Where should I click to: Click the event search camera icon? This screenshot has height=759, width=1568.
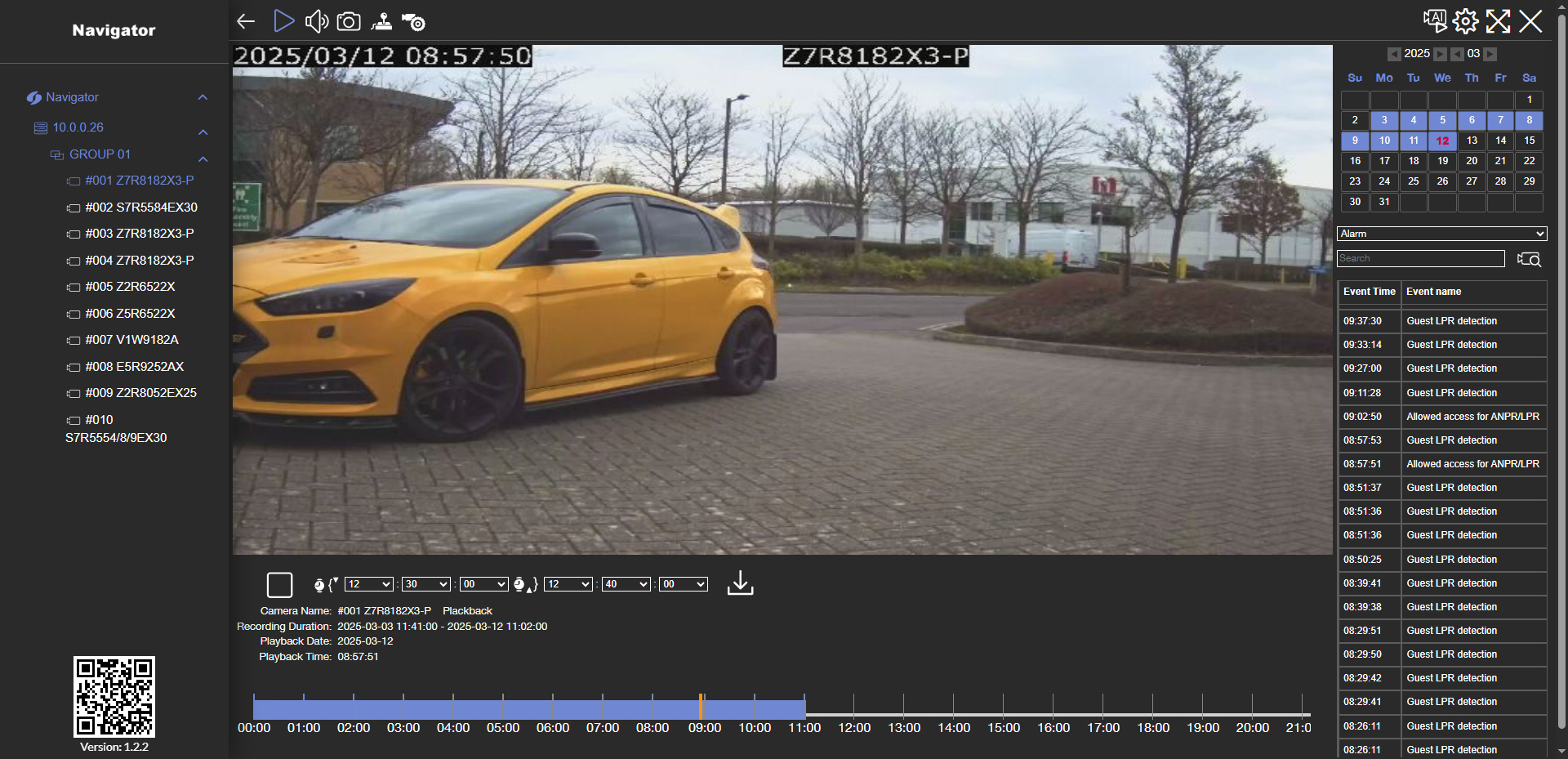[1529, 259]
